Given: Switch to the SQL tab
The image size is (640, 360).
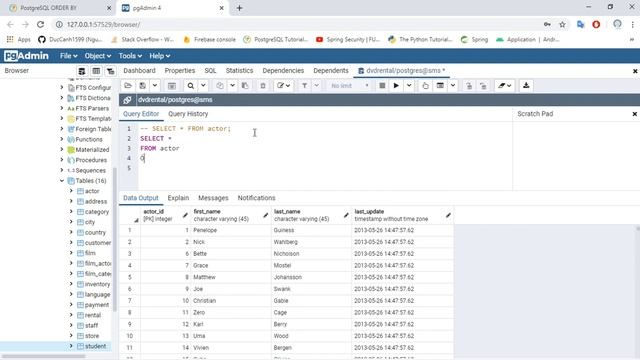Looking at the screenshot, I should (210, 71).
